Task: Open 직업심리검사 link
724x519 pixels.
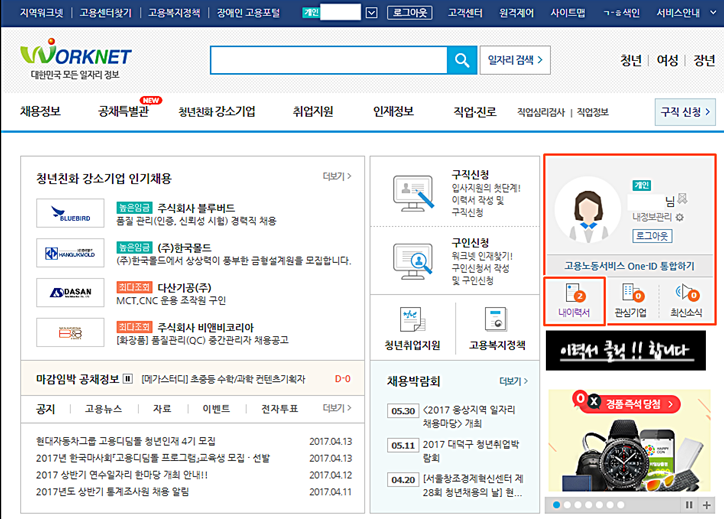Action: pyautogui.click(x=541, y=112)
